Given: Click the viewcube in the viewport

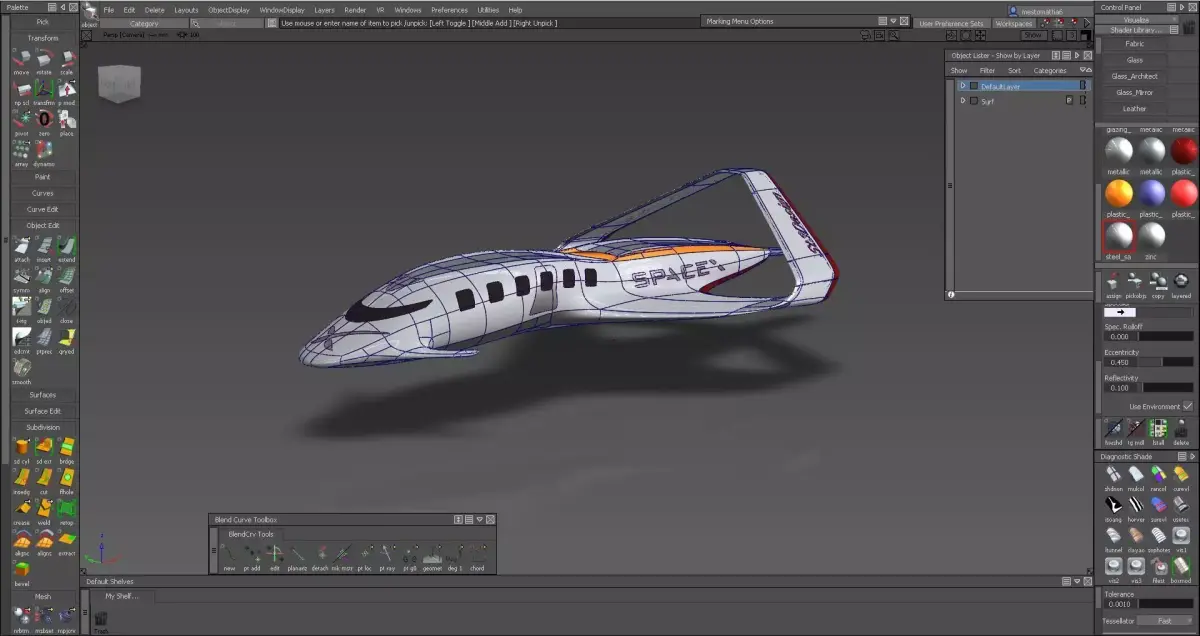Looking at the screenshot, I should click(x=118, y=85).
